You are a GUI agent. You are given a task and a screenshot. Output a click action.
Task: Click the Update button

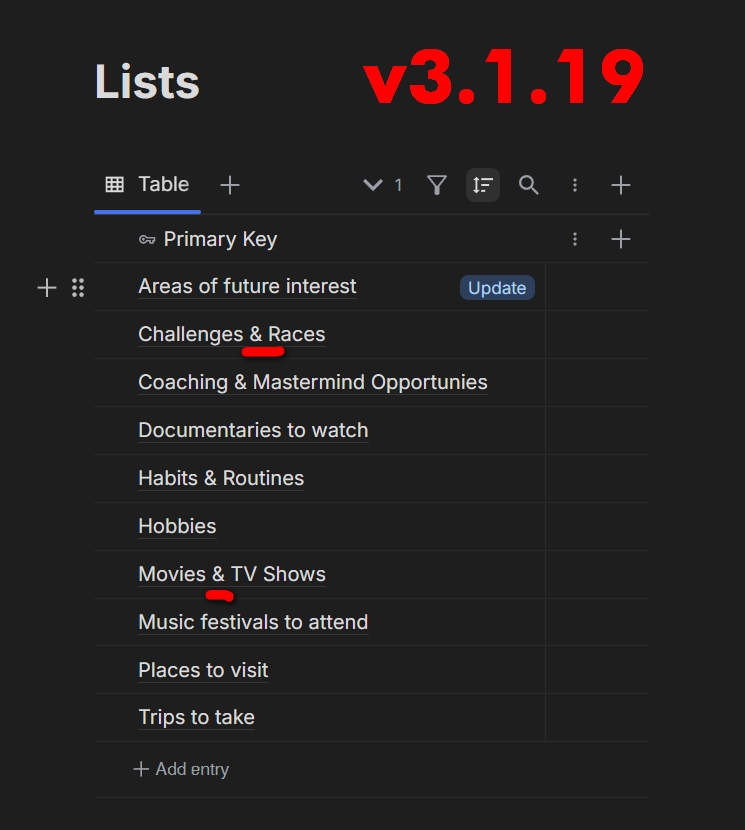[x=497, y=288]
